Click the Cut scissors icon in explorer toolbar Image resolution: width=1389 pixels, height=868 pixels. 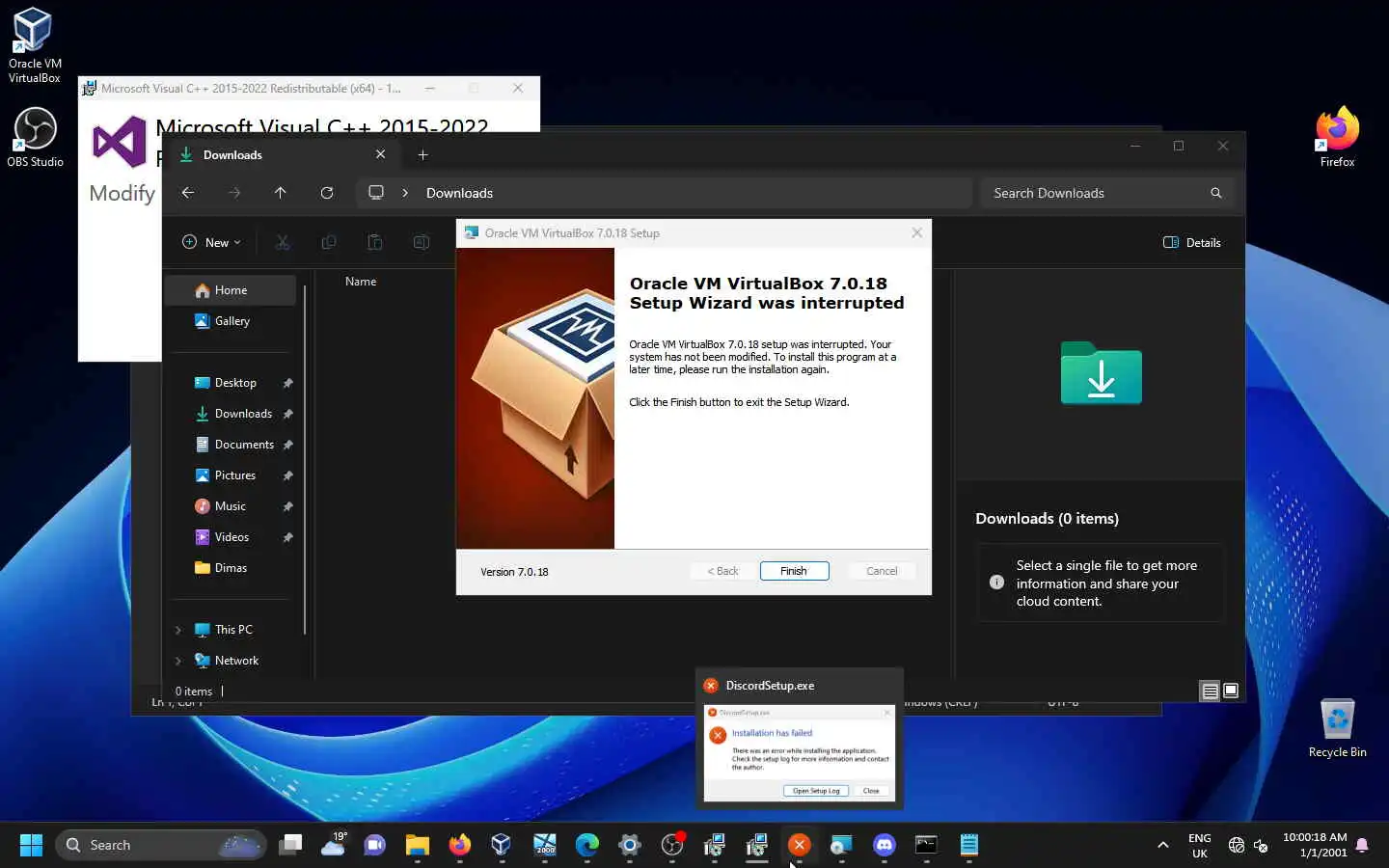tap(283, 242)
